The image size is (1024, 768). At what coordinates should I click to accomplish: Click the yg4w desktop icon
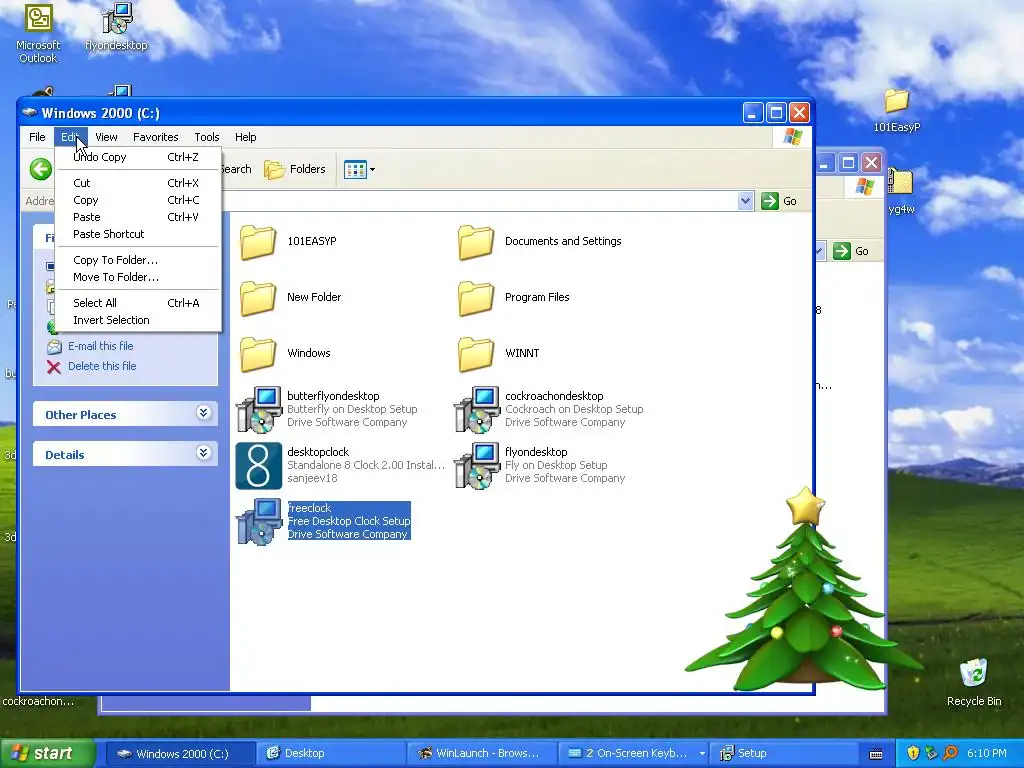click(x=901, y=192)
